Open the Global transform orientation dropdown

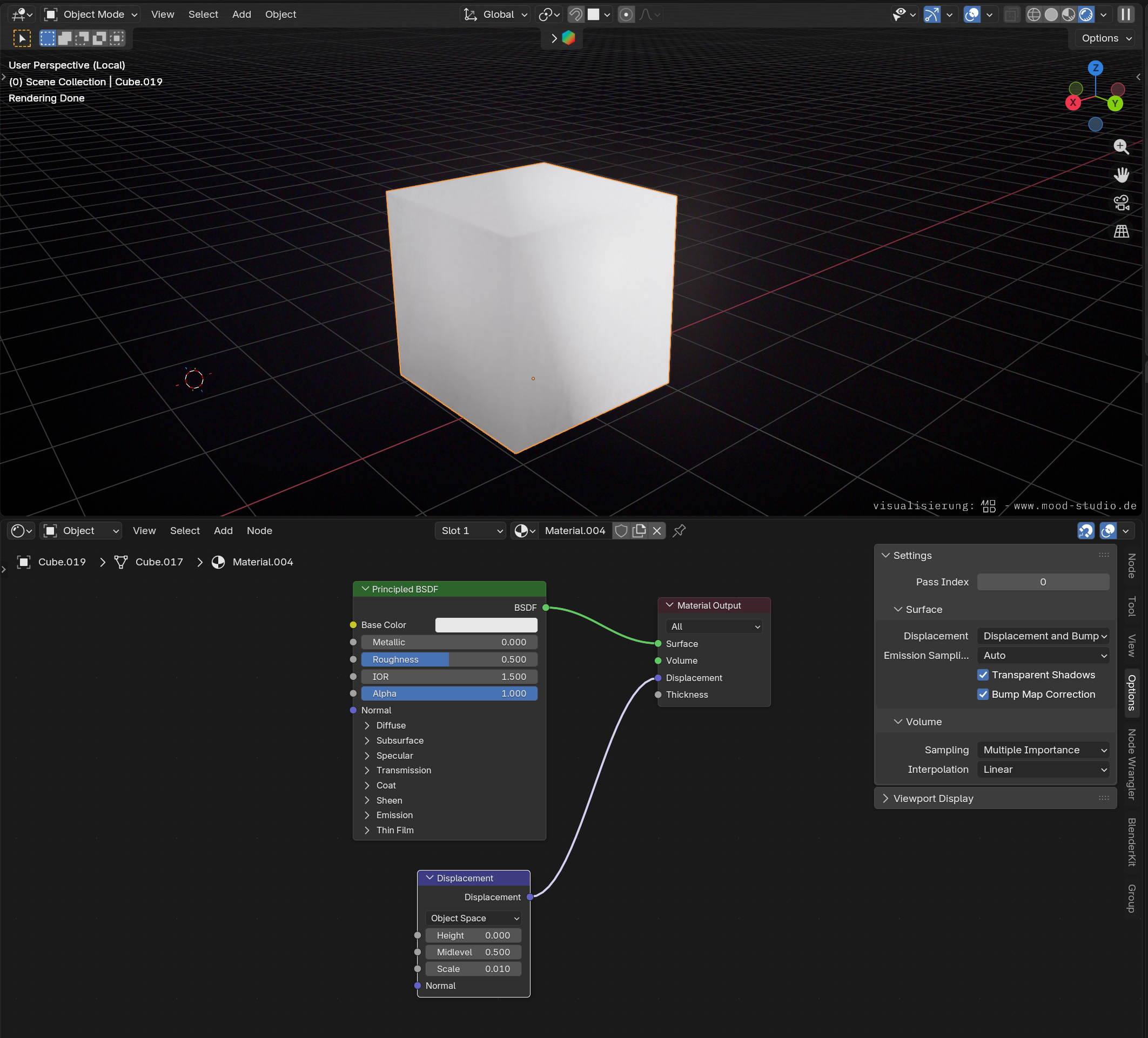pos(495,14)
